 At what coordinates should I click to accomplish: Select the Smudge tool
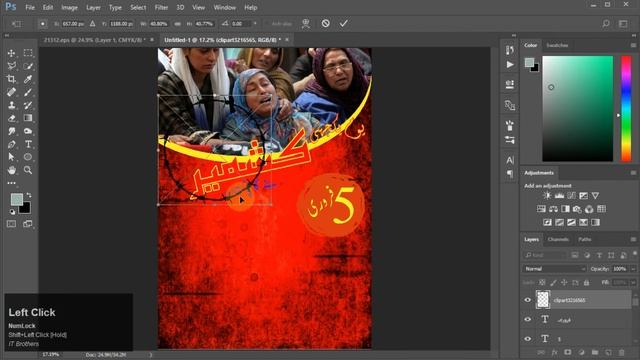[x=11, y=131]
